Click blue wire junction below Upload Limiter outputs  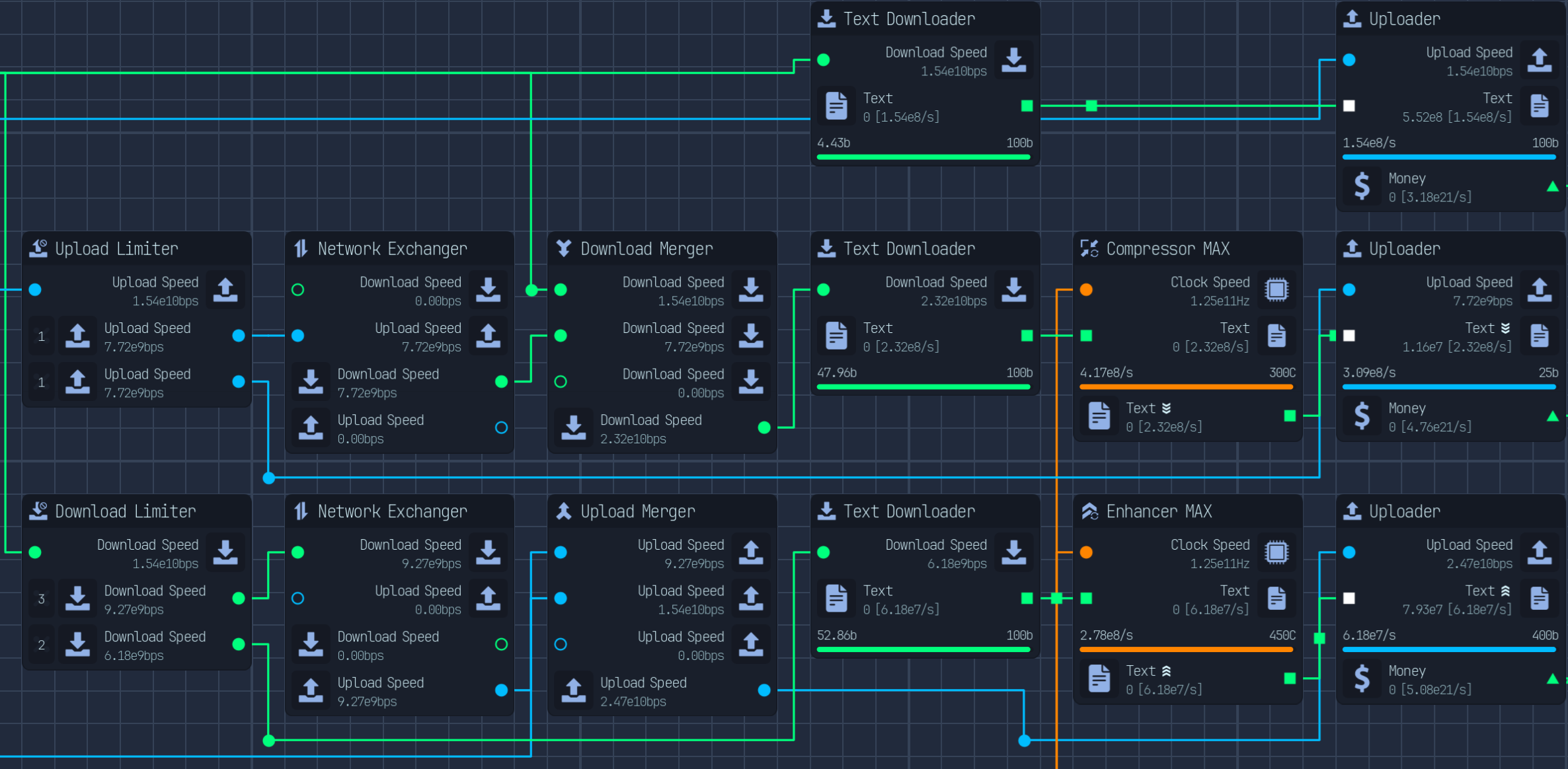tap(268, 478)
